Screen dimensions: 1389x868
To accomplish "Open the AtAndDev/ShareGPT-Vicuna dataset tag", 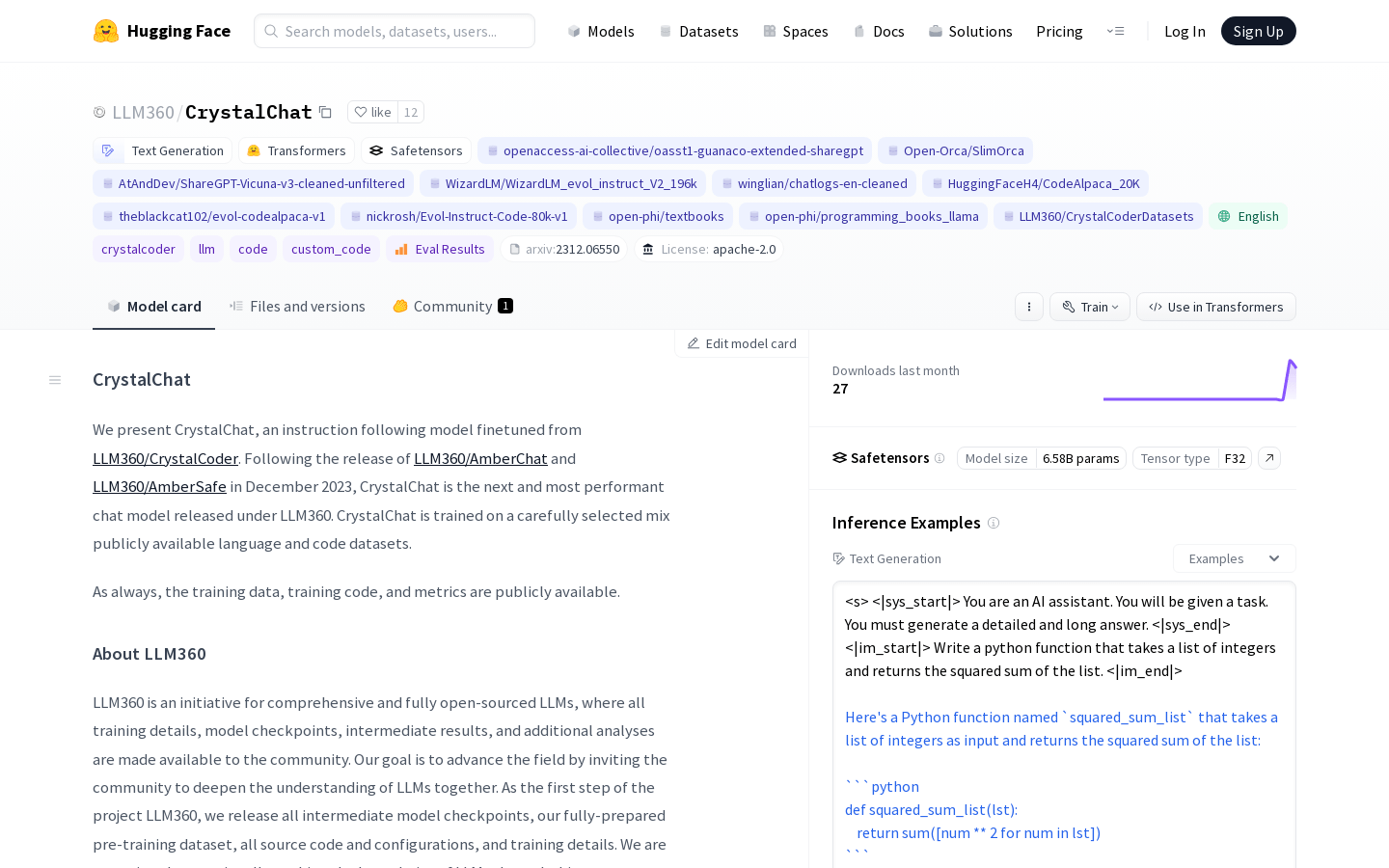I will pyautogui.click(x=253, y=183).
